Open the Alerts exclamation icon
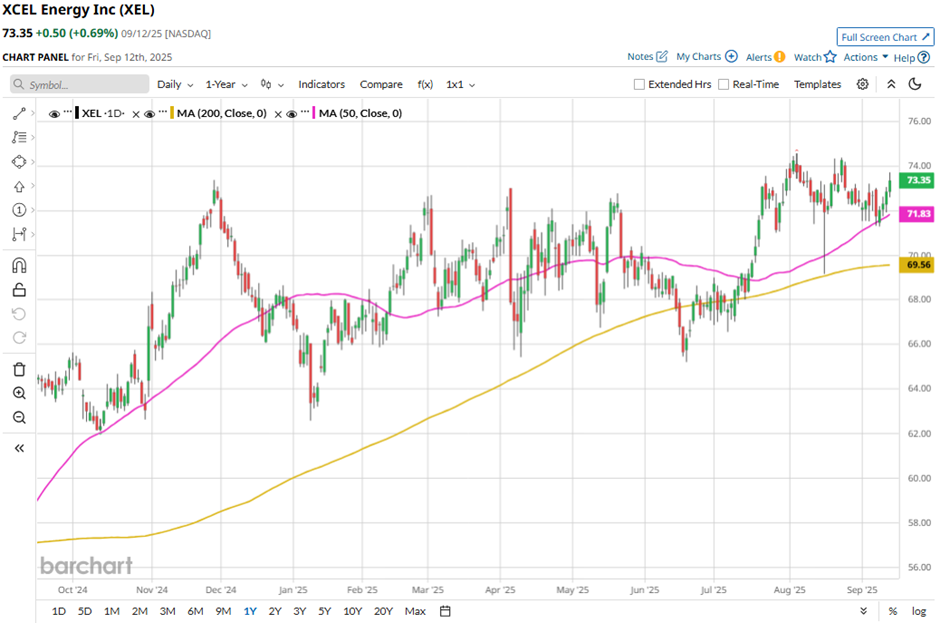Screen dimensions: 940x623 (x=779, y=57)
